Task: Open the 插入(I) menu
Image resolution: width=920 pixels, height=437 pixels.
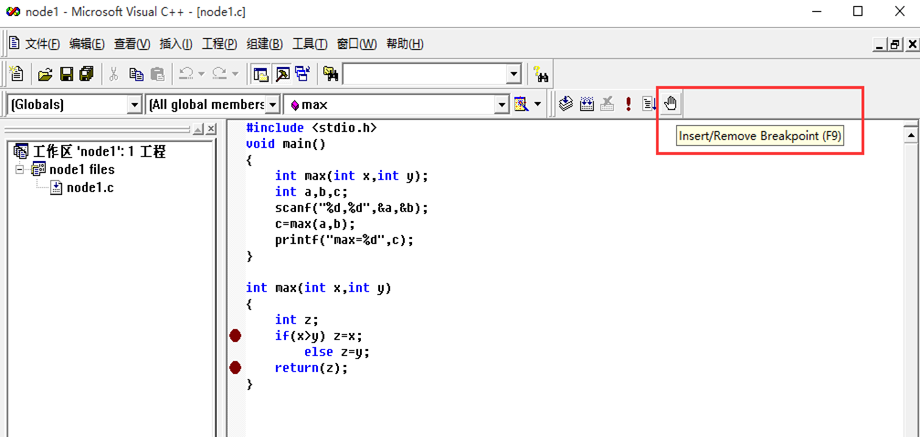Action: click(176, 45)
